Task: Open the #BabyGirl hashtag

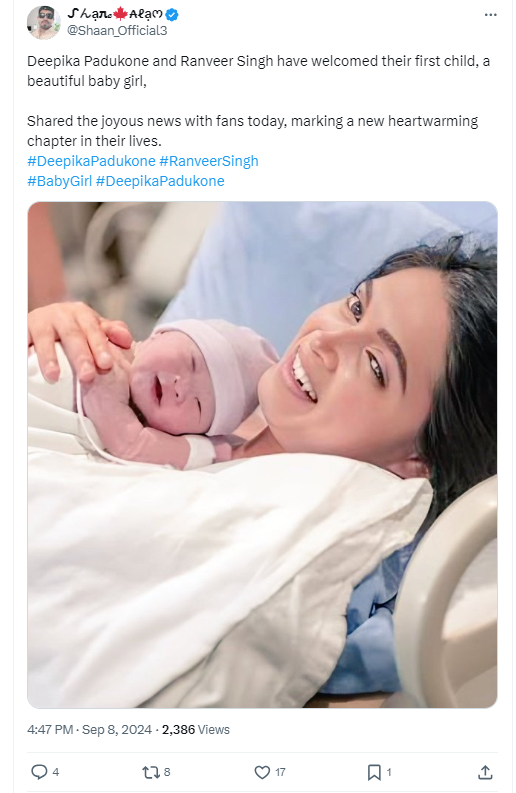Action: (x=60, y=181)
